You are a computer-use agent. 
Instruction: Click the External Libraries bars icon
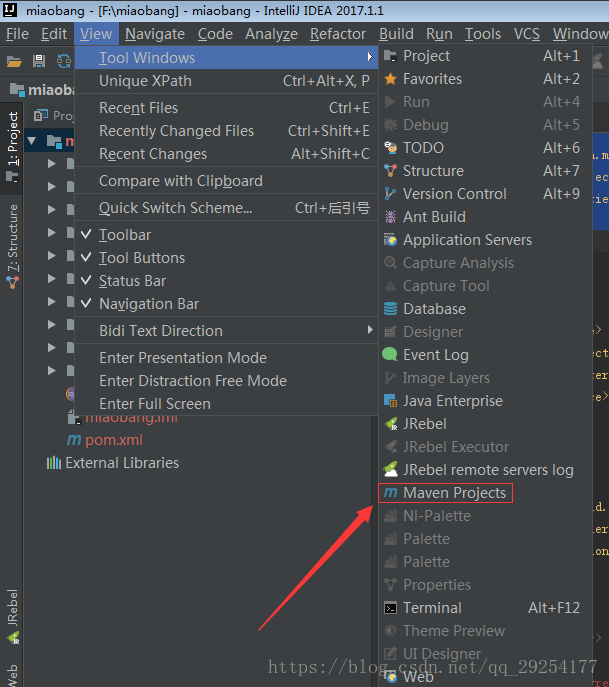(54, 463)
